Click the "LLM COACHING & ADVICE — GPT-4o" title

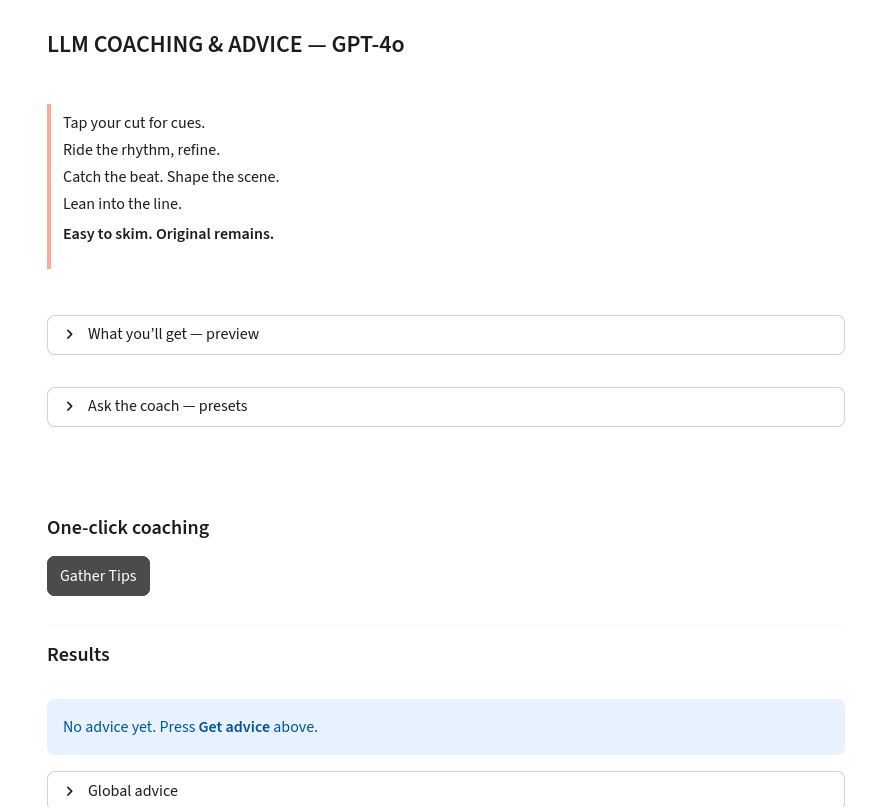(225, 45)
